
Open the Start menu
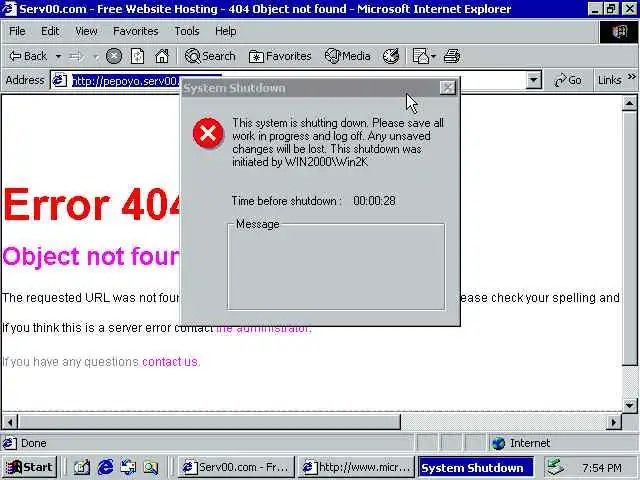click(x=29, y=467)
